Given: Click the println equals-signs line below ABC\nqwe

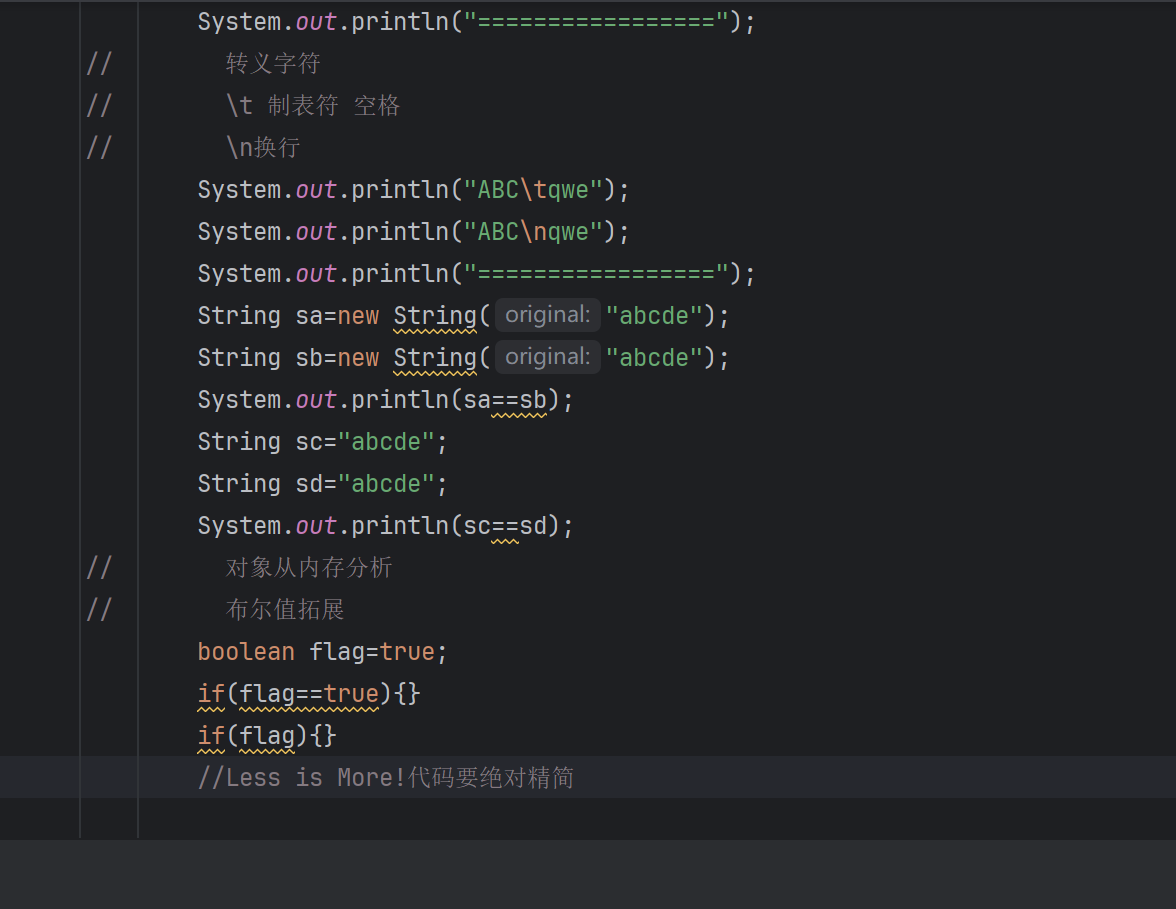Looking at the screenshot, I should tap(477, 274).
